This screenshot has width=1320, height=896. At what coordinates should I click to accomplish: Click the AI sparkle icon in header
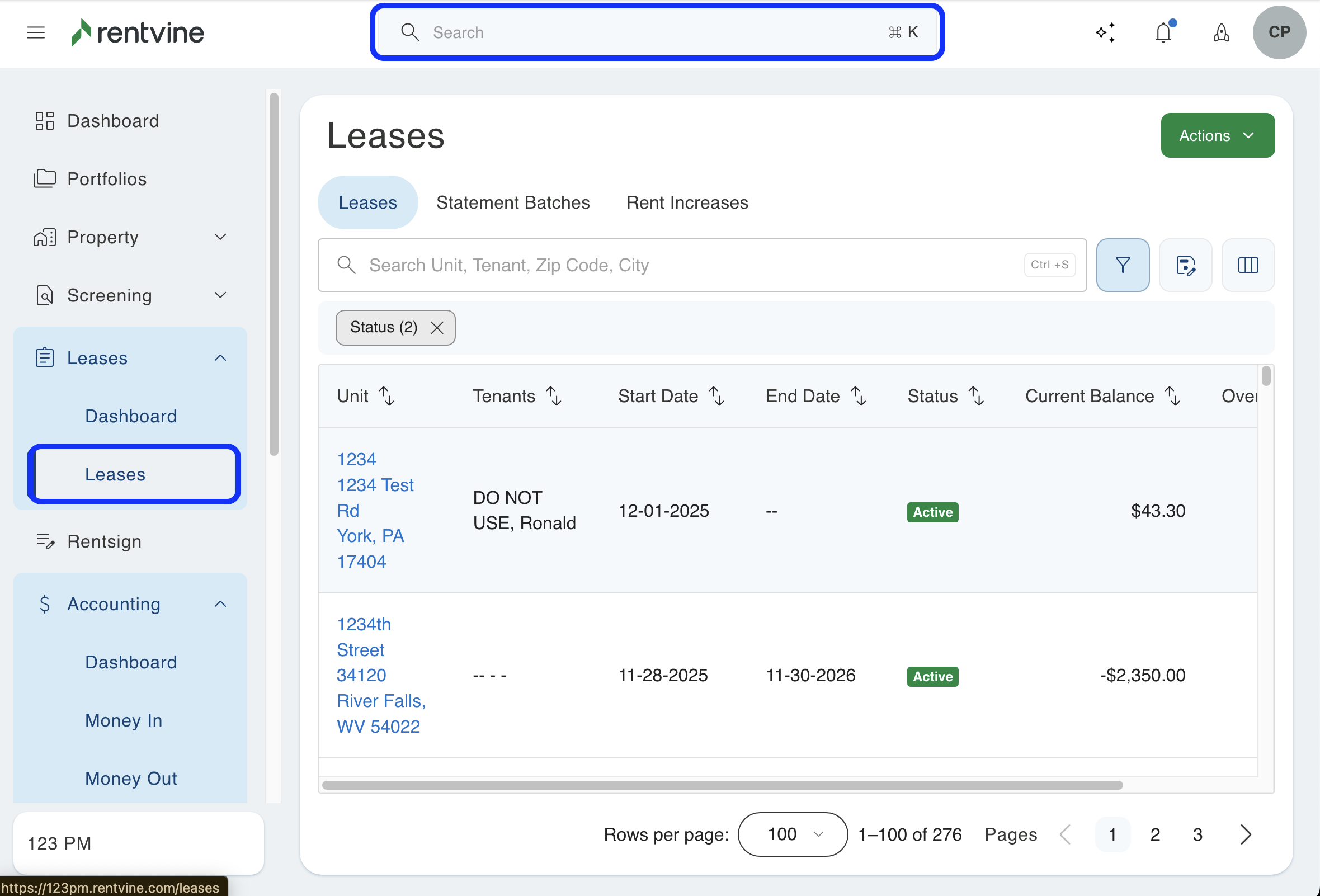[1105, 32]
